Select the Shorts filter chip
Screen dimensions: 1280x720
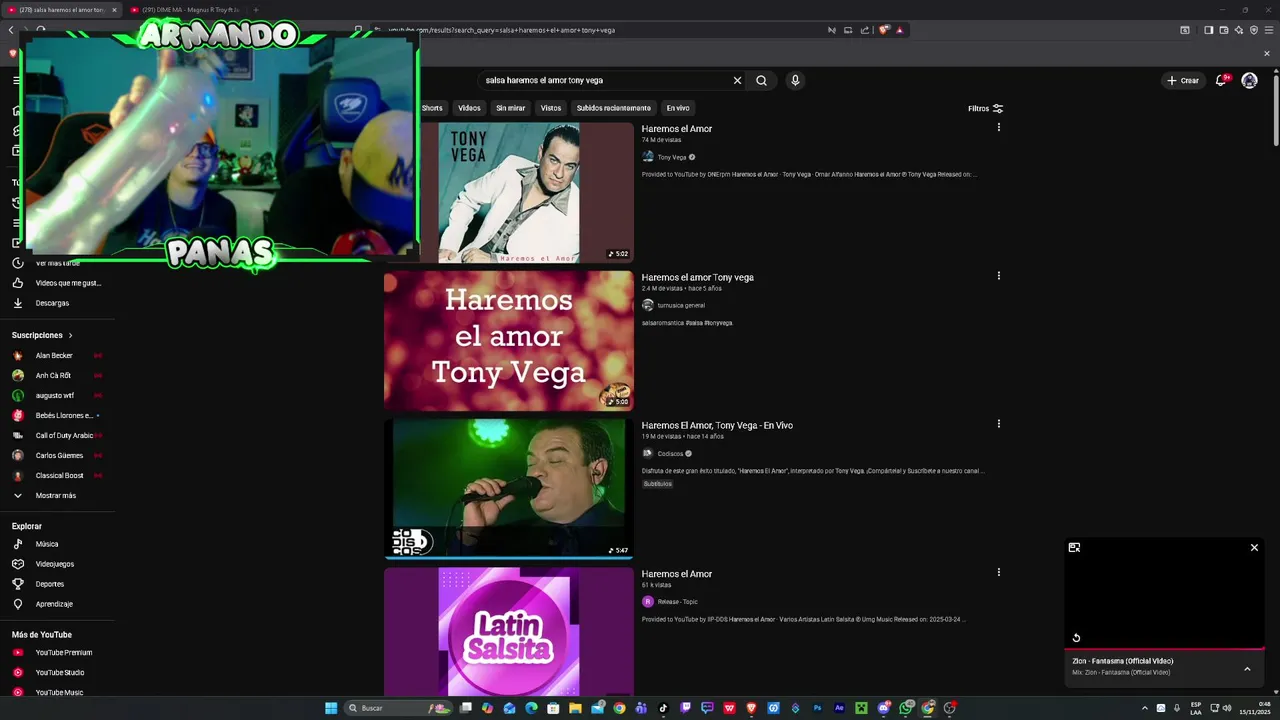click(432, 108)
